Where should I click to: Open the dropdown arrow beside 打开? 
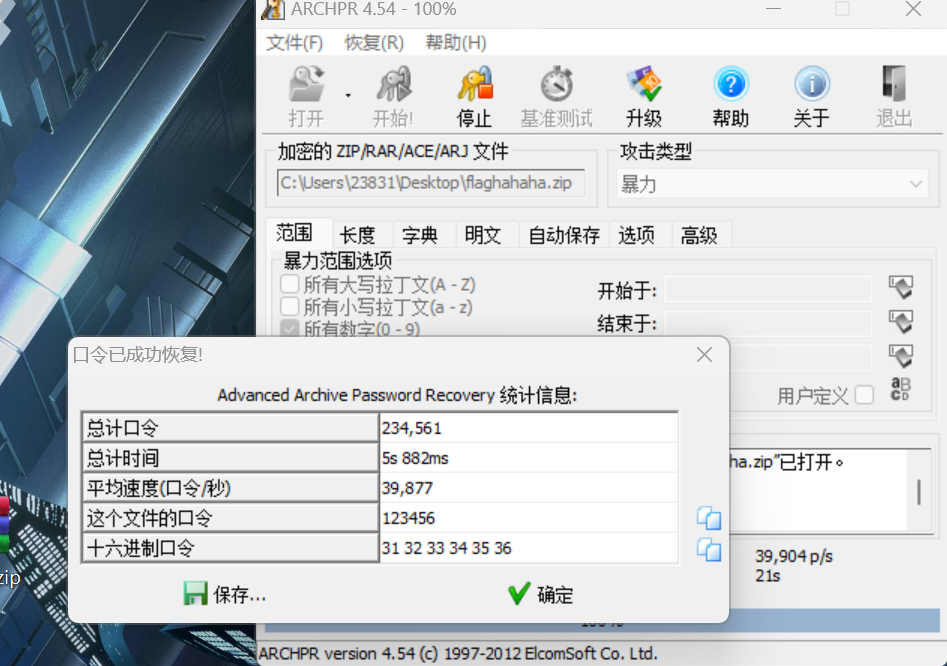coord(348,95)
